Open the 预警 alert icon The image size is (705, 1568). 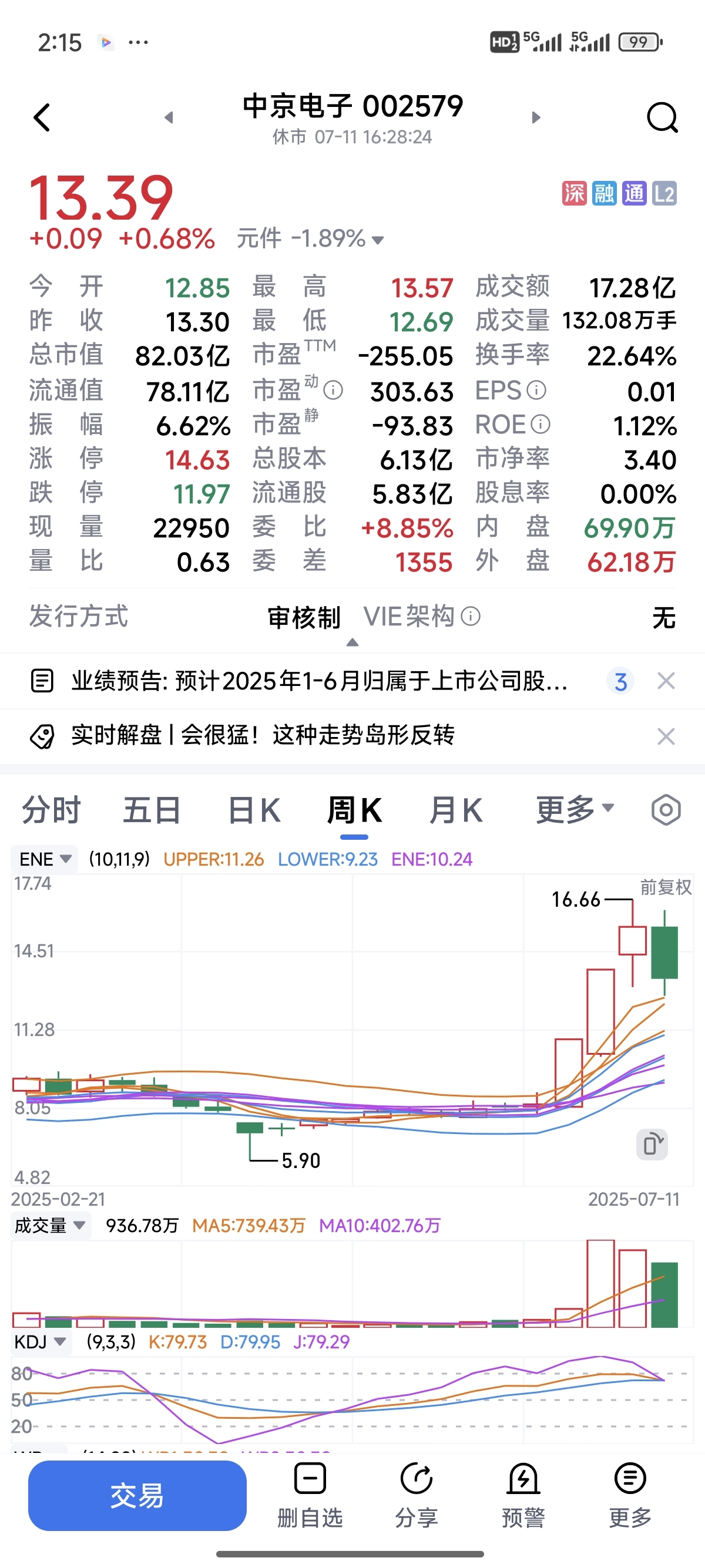pos(523,1497)
